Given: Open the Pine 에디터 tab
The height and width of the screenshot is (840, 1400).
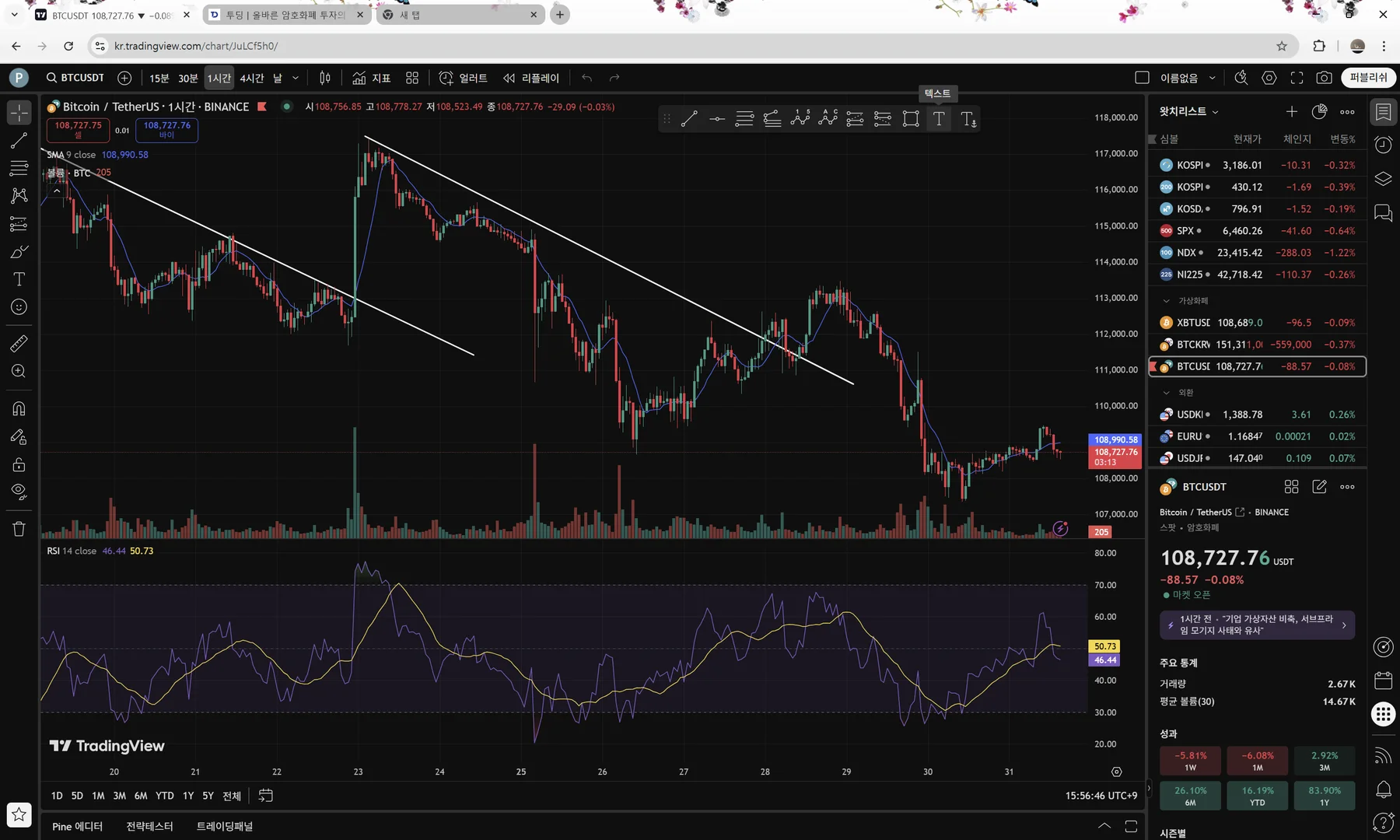Looking at the screenshot, I should pyautogui.click(x=77, y=826).
